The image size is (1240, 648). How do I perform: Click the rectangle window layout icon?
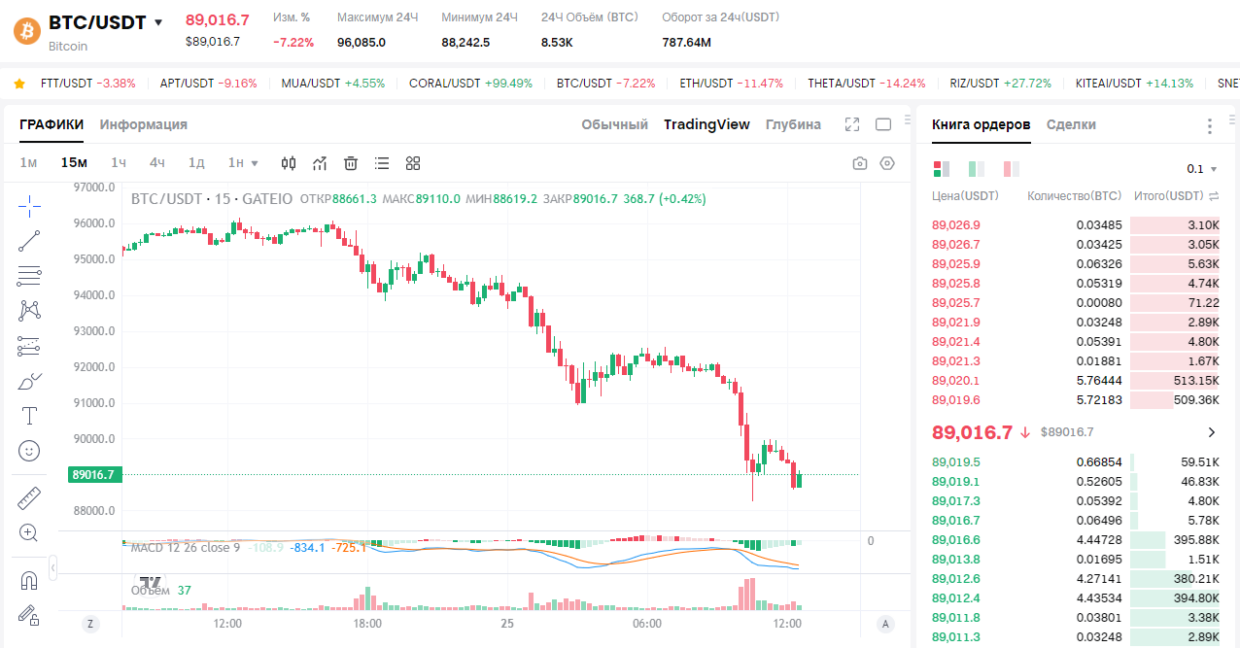coord(883,124)
